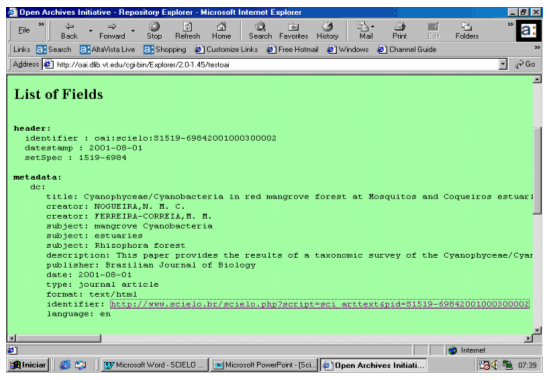Image resolution: width=549 pixels, height=380 pixels.
Task: Click the greyed-out Edit toolbar button
Action: tap(433, 31)
